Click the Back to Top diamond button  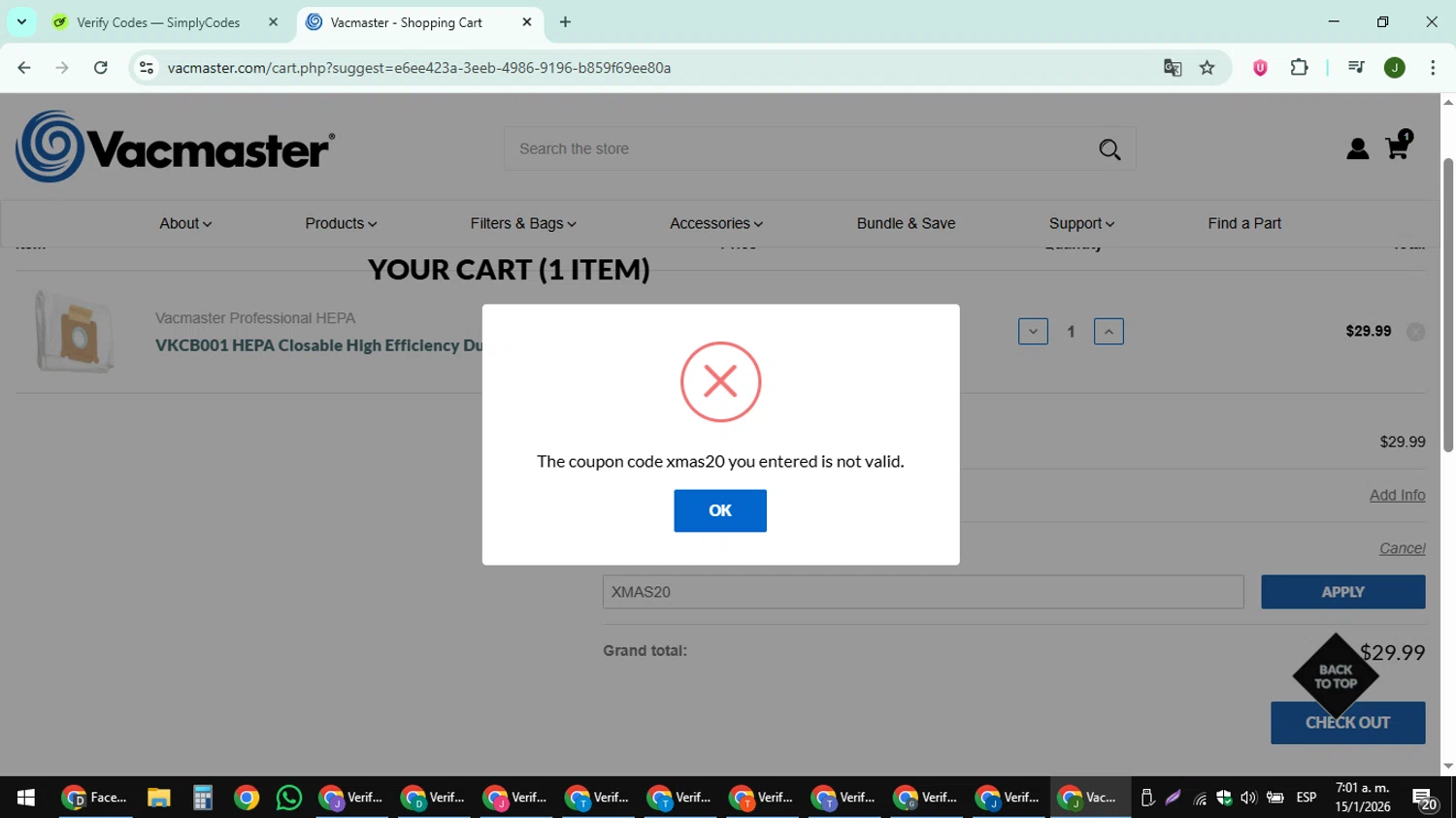point(1336,676)
